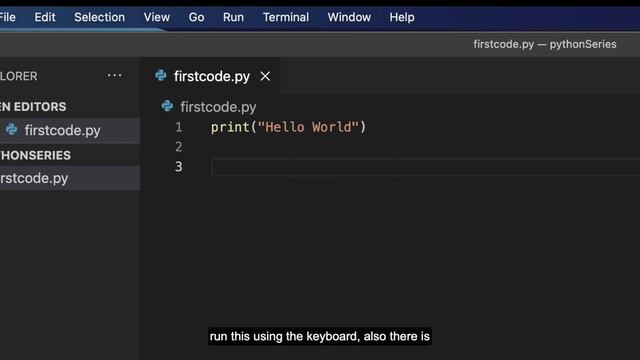Select the file under the pythonSeries folder
The width and height of the screenshot is (640, 360).
[x=70, y=178]
